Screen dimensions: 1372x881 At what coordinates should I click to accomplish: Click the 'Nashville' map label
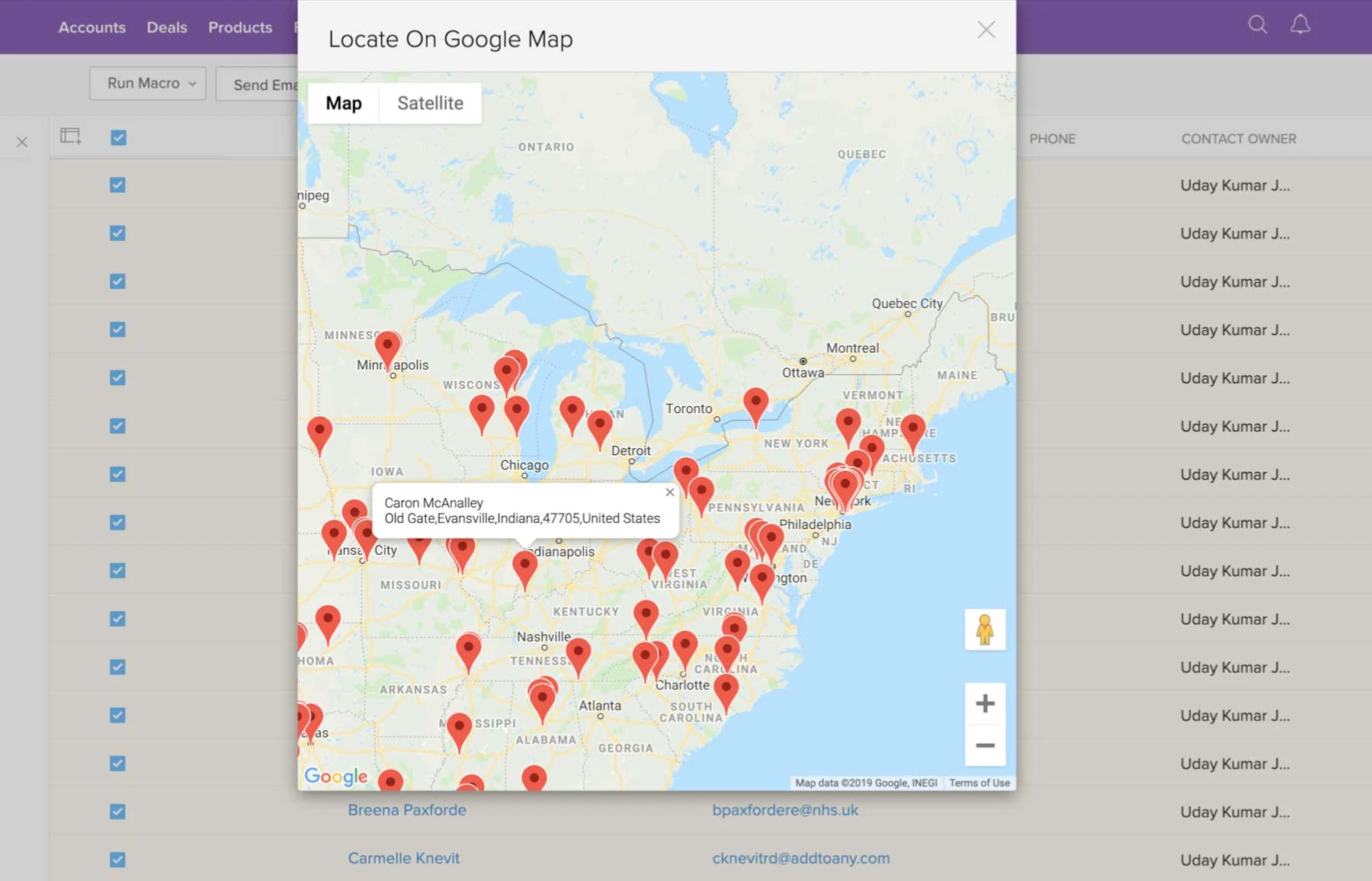point(543,636)
